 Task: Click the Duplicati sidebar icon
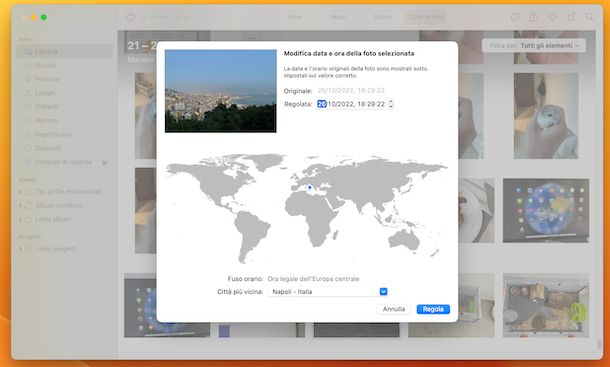pos(28,148)
